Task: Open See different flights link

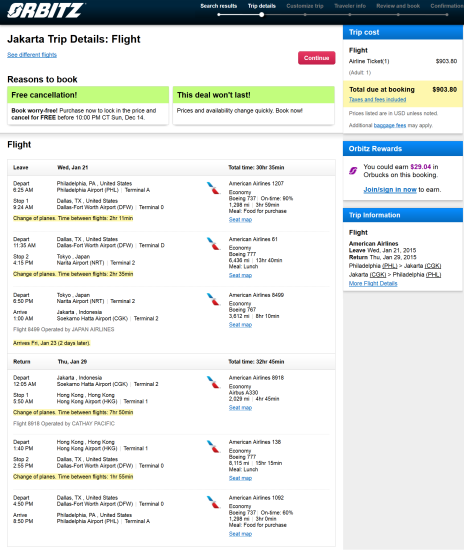Action: pyautogui.click(x=32, y=55)
